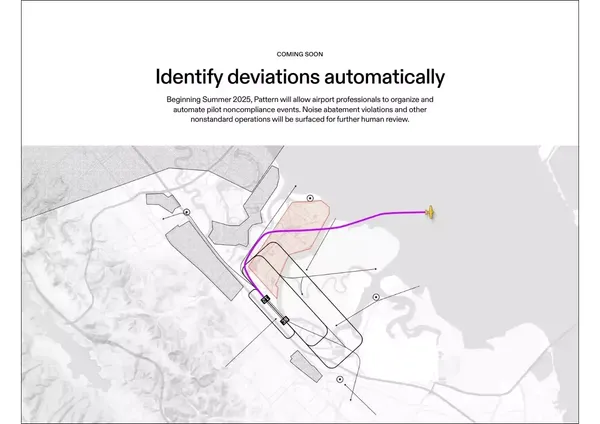Click the "COMING SOON" label
This screenshot has height=424, width=600.
[x=300, y=54]
